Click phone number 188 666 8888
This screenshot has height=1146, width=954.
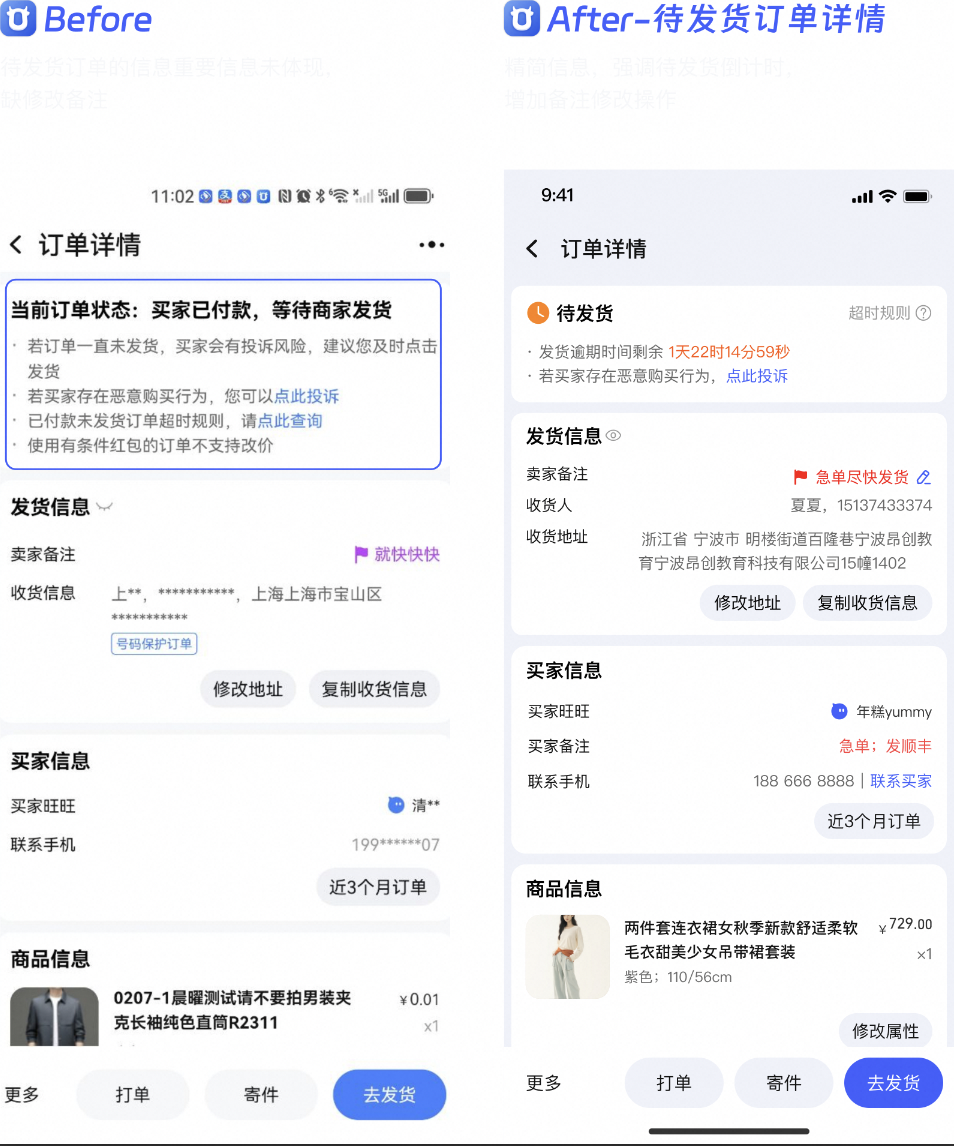point(803,781)
